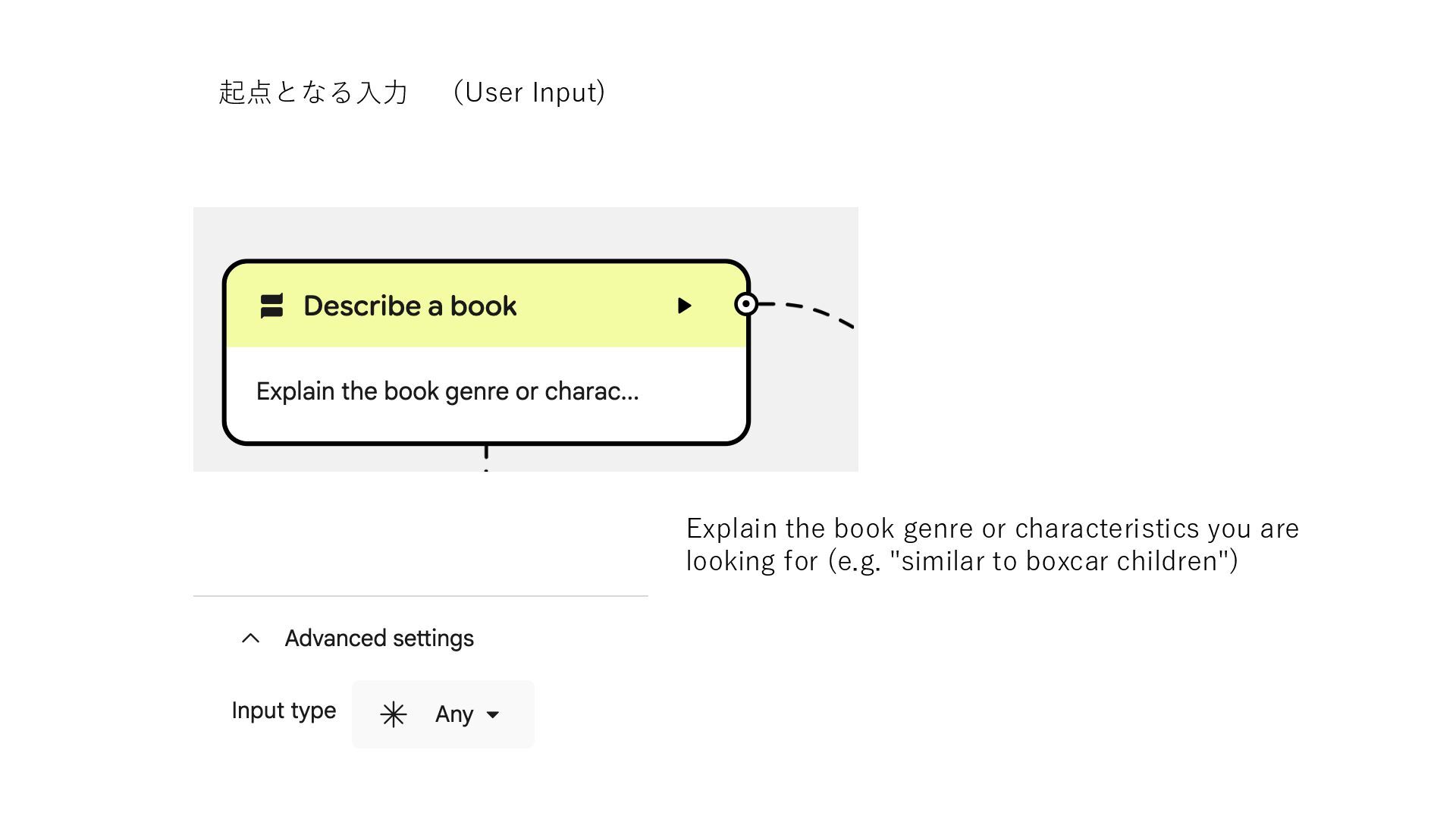Click the asterisk icon in the Input type selector
Image resolution: width=1456 pixels, height=819 pixels.
(x=394, y=714)
